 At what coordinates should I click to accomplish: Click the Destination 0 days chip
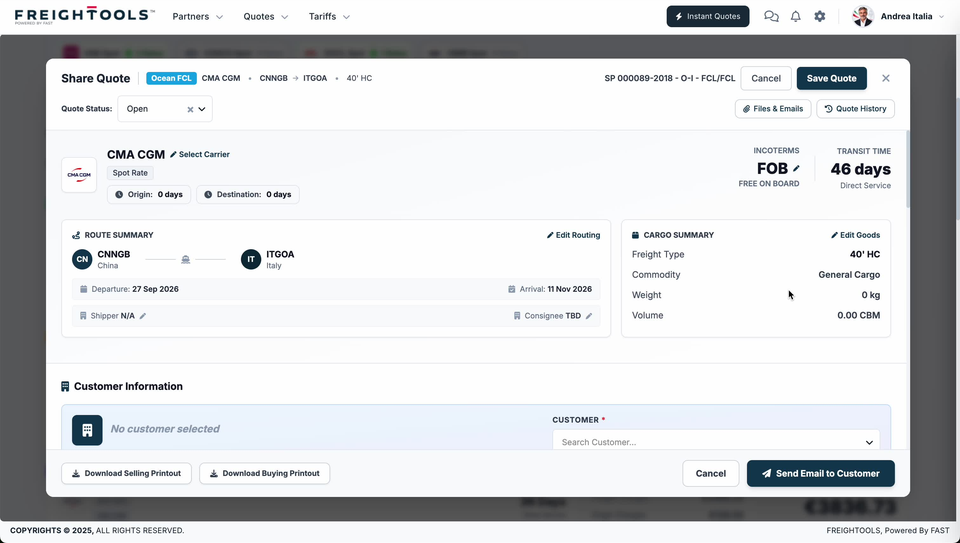[247, 195]
